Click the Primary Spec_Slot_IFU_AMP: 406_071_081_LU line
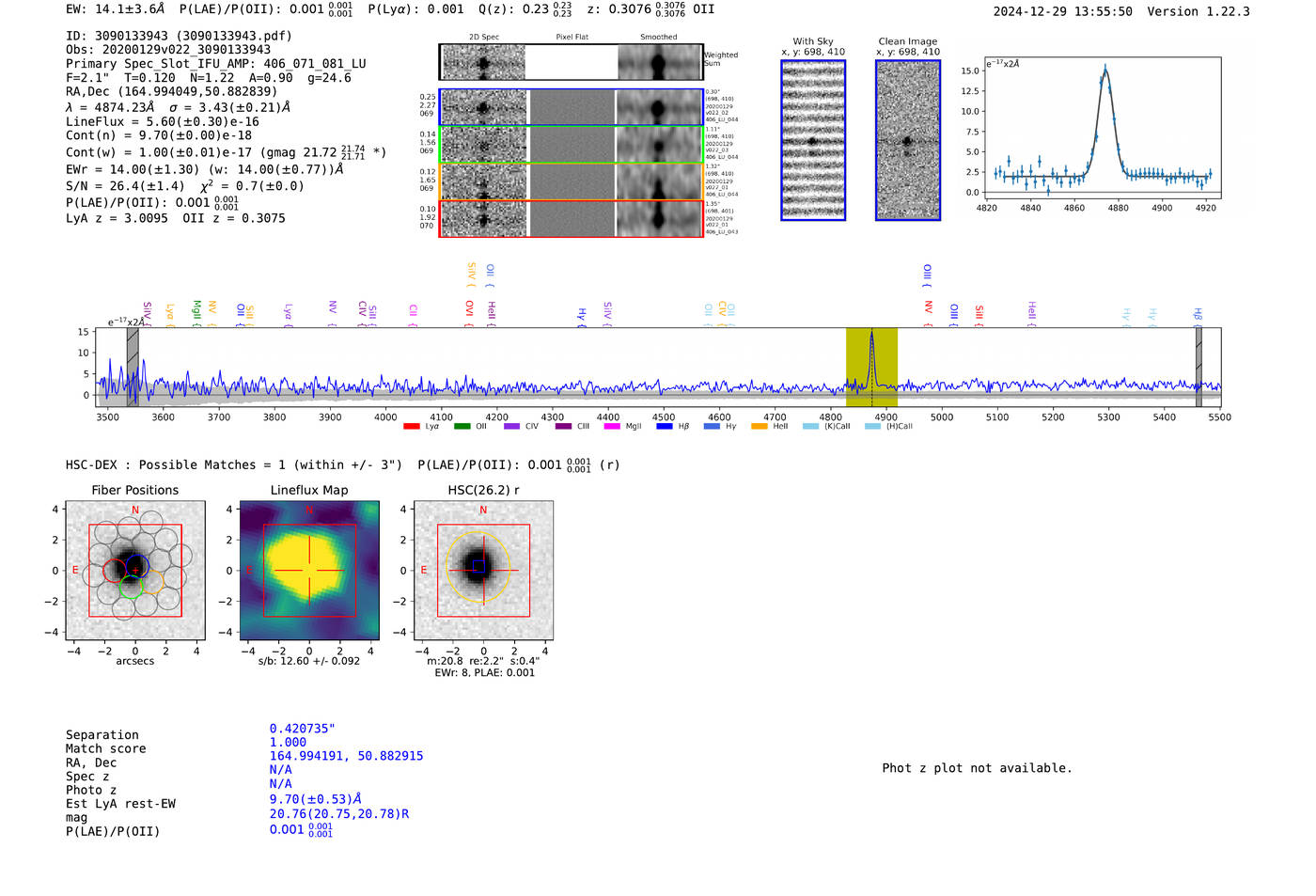Screen dimensions: 1316x896 point(216,64)
